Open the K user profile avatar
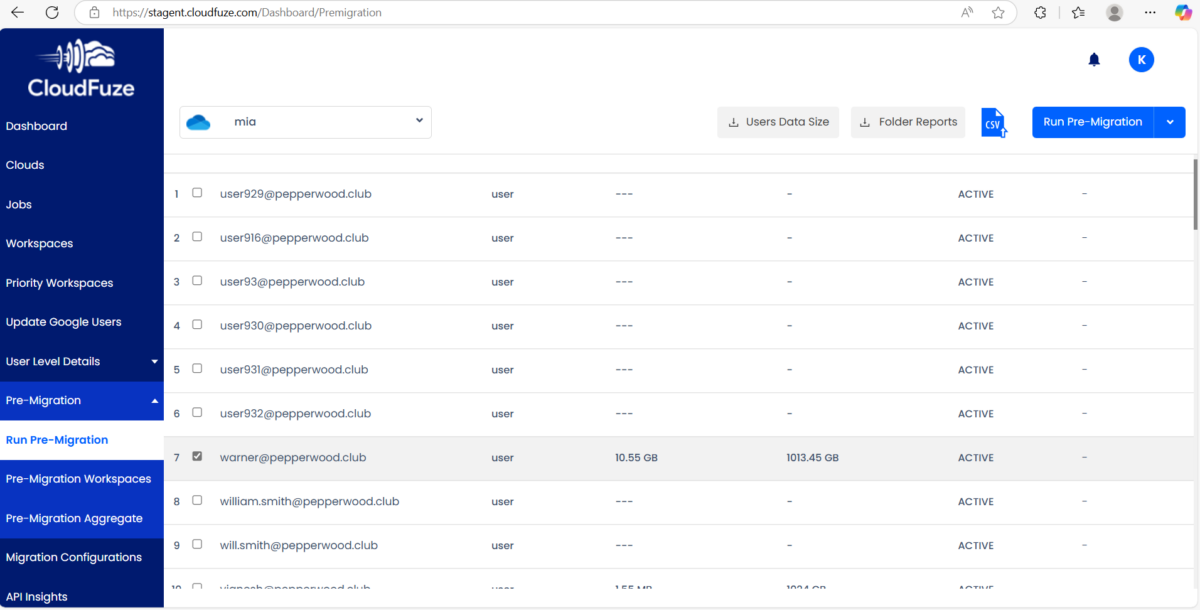This screenshot has height=610, width=1200. (1141, 59)
